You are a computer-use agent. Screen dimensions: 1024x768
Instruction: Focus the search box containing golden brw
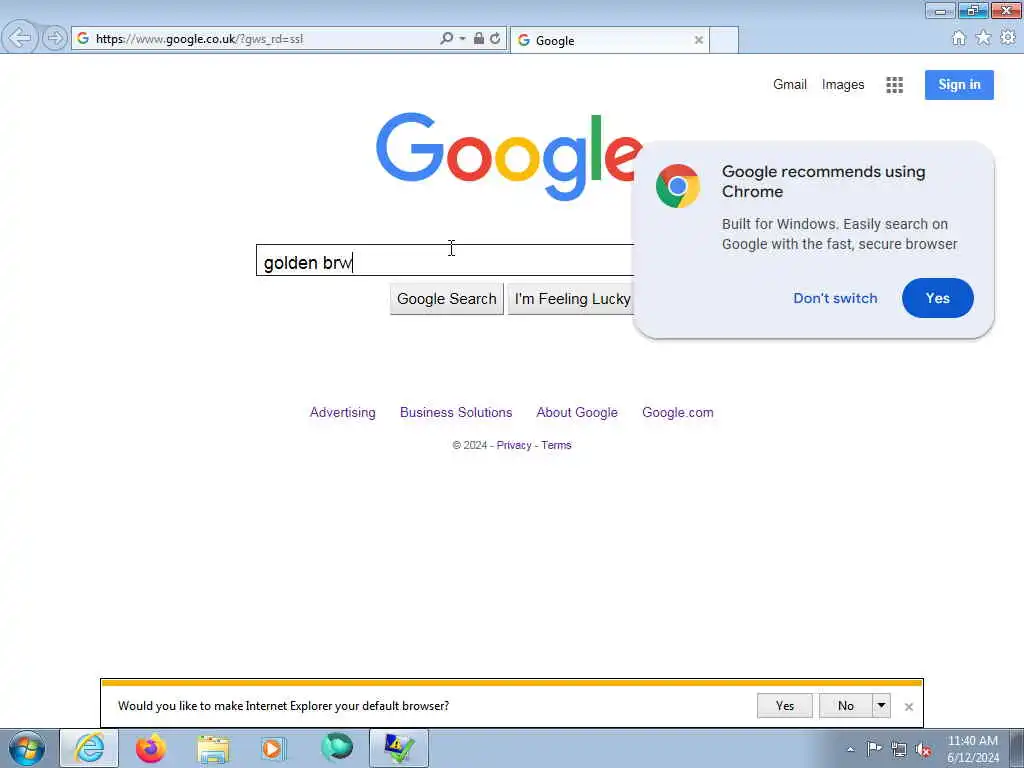445,261
